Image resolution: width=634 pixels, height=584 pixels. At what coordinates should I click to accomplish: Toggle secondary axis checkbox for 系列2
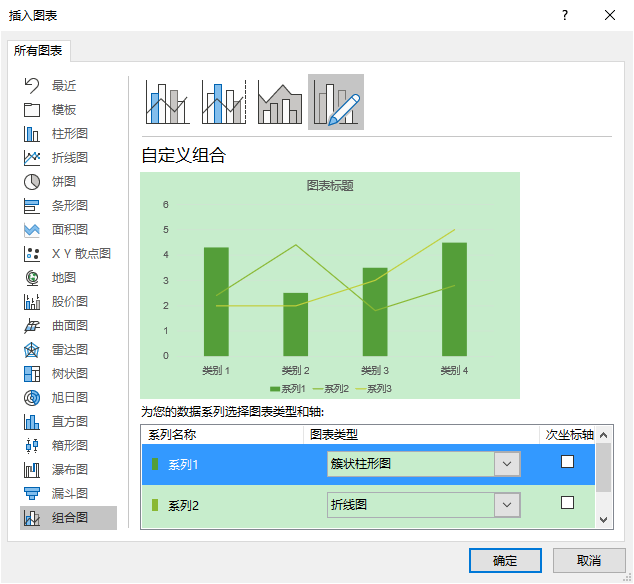(x=567, y=503)
